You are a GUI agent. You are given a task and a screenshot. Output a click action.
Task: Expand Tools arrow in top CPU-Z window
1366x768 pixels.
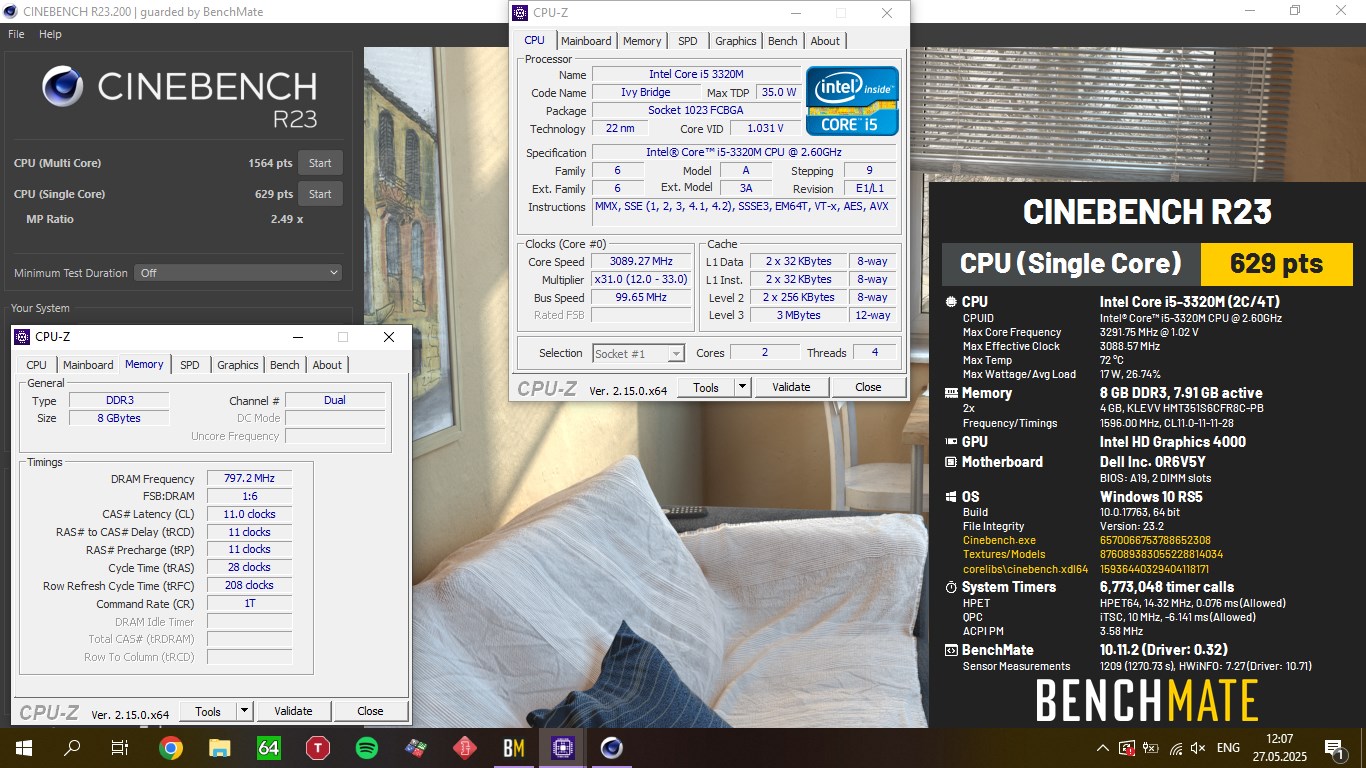742,387
